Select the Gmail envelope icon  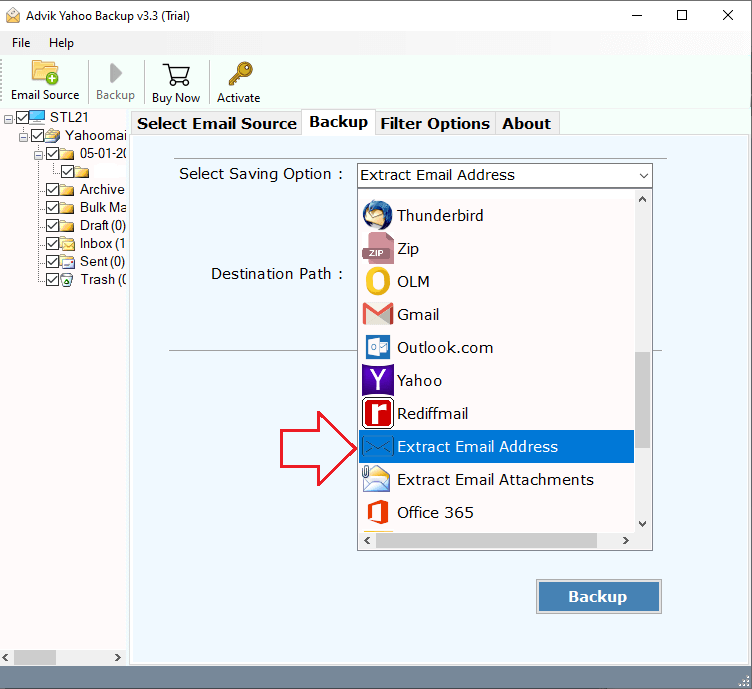point(377,314)
